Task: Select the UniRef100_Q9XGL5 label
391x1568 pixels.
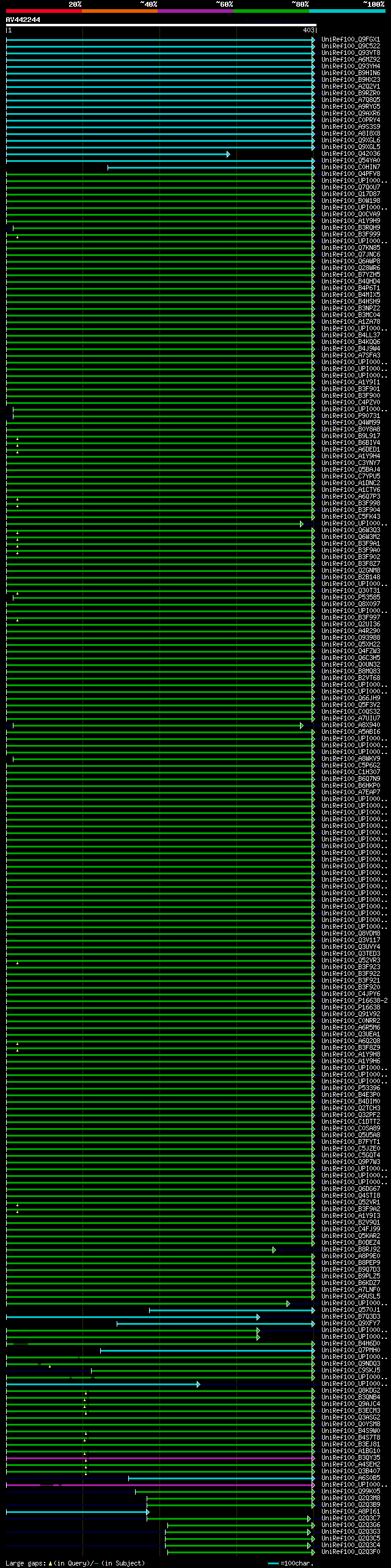Action: click(351, 147)
